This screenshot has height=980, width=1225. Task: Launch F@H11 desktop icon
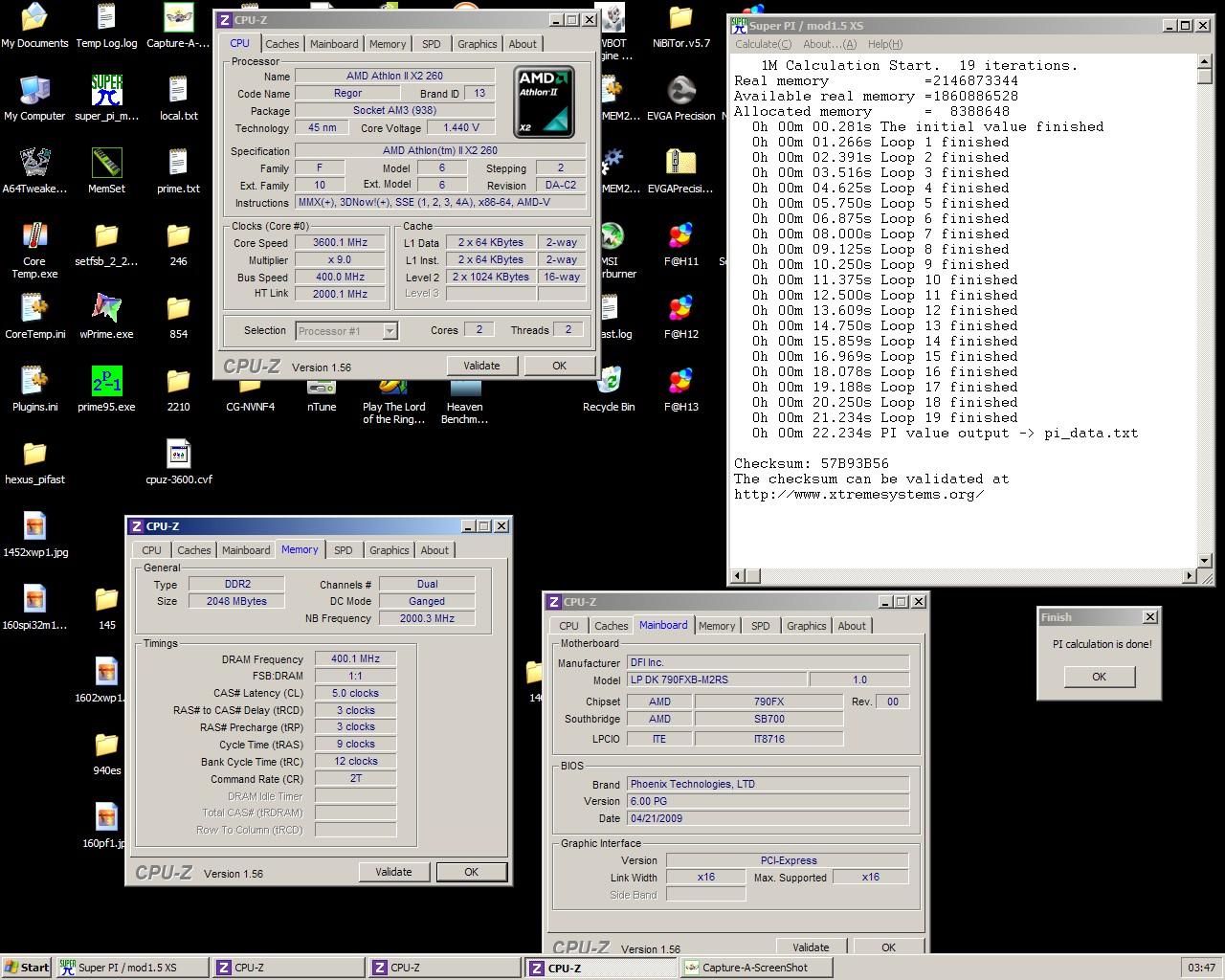click(680, 244)
